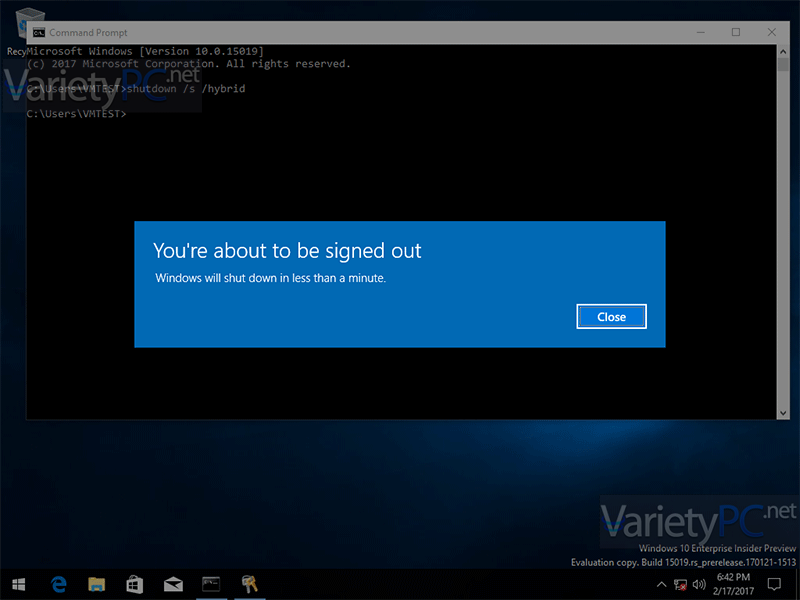Click the Command Prompt scrollbar down arrow
Image resolution: width=800 pixels, height=600 pixels.
click(x=783, y=413)
